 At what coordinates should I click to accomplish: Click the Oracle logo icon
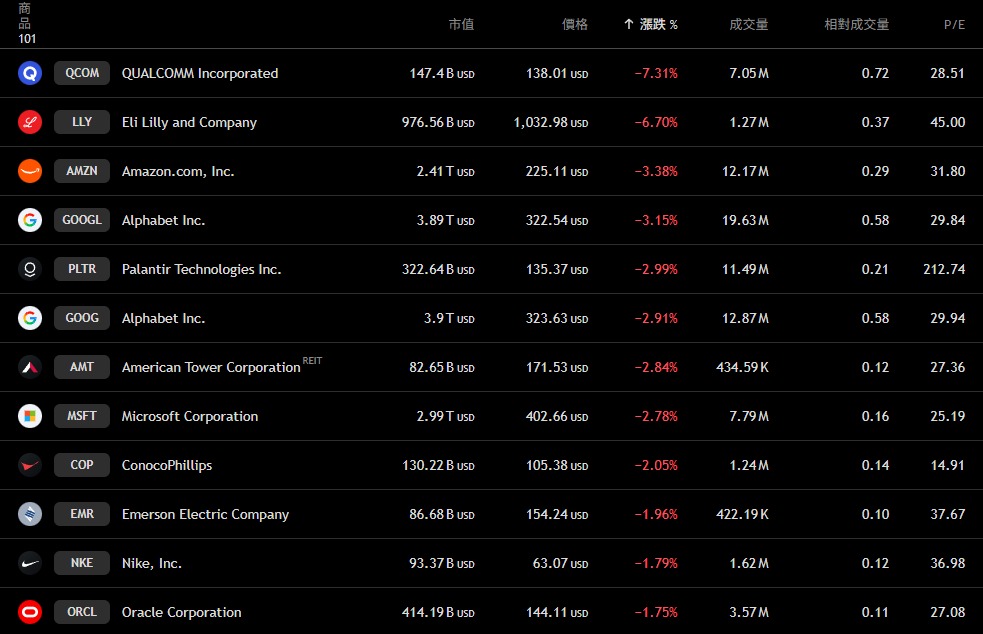(30, 612)
